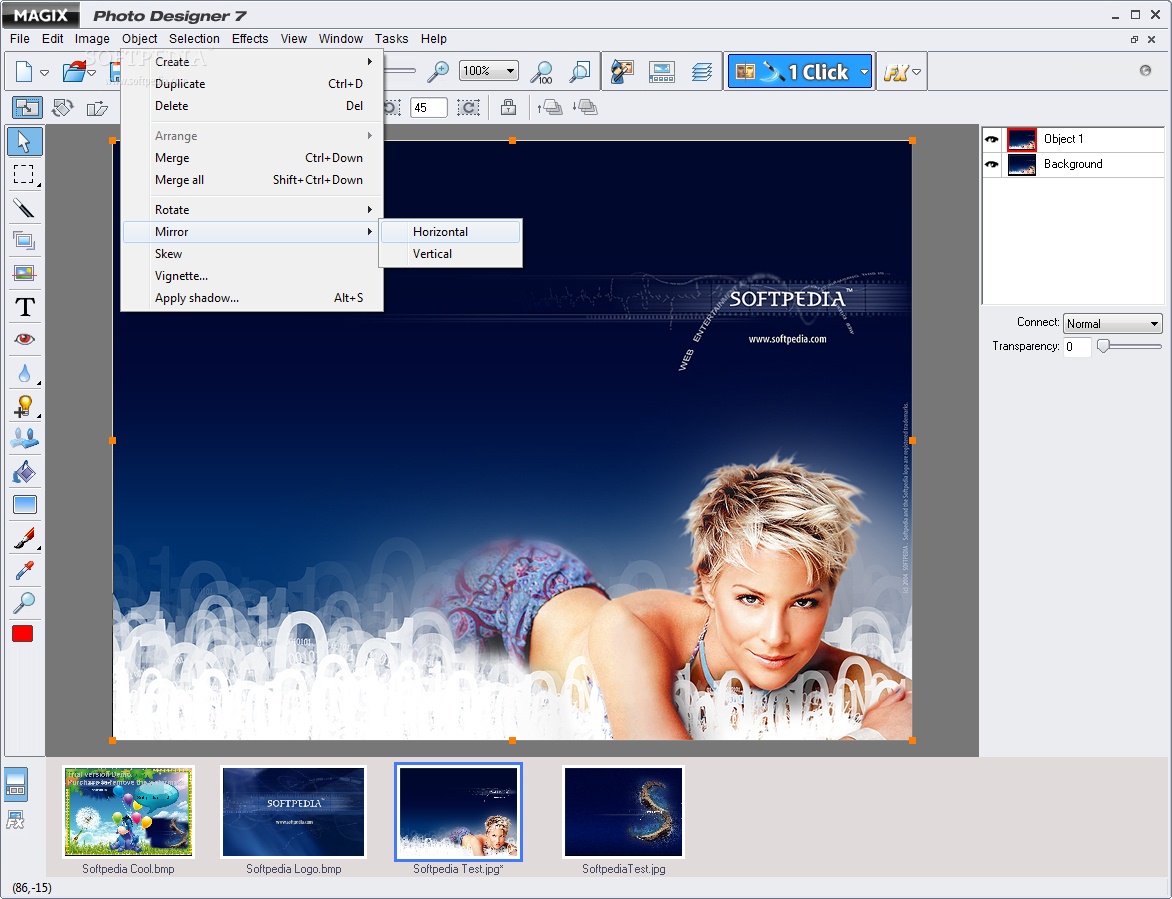Expand the open file dropdown arrow
Image resolution: width=1172 pixels, height=899 pixels.
(x=92, y=72)
